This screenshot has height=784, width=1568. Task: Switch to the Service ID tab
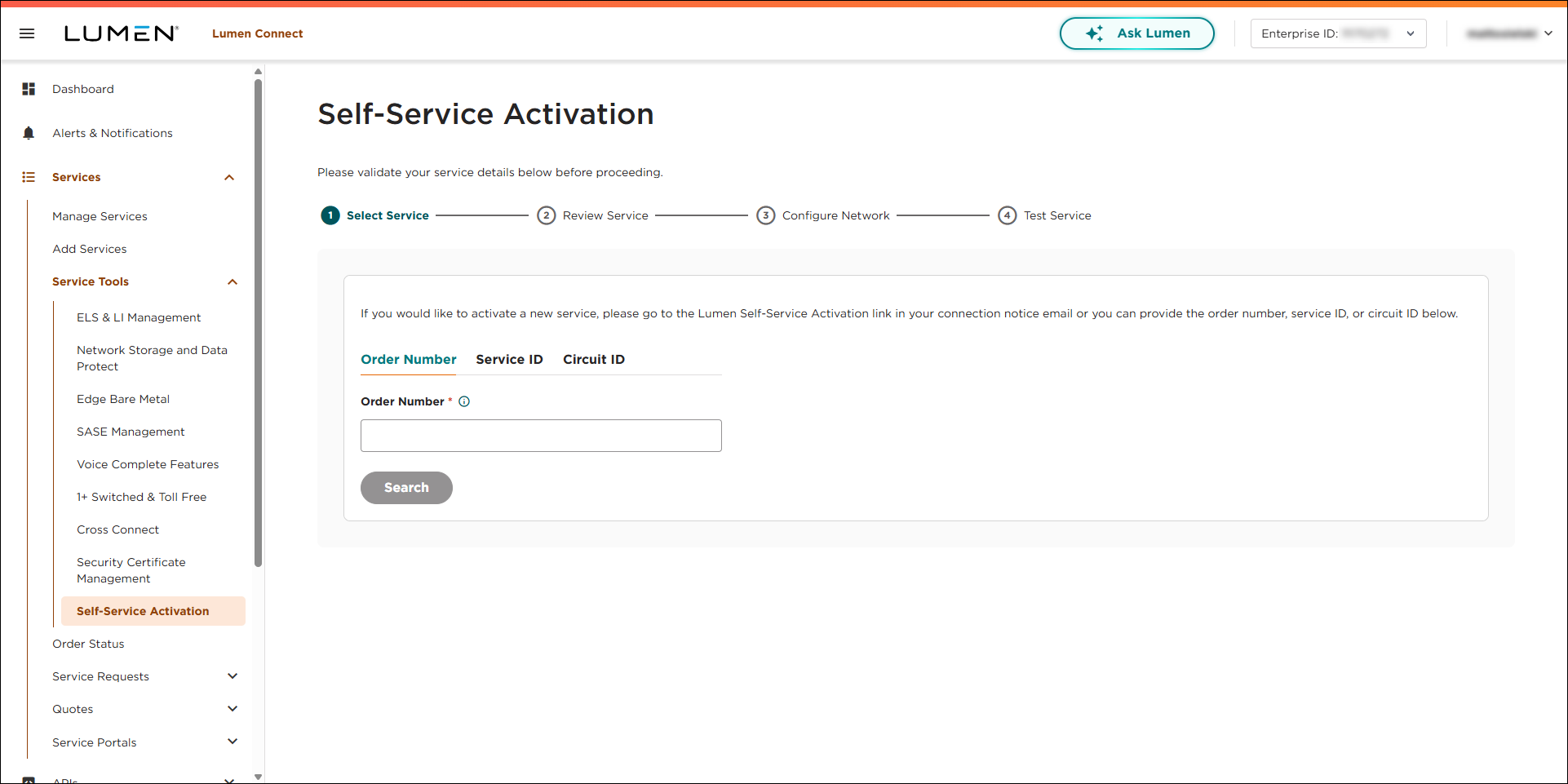tap(510, 360)
